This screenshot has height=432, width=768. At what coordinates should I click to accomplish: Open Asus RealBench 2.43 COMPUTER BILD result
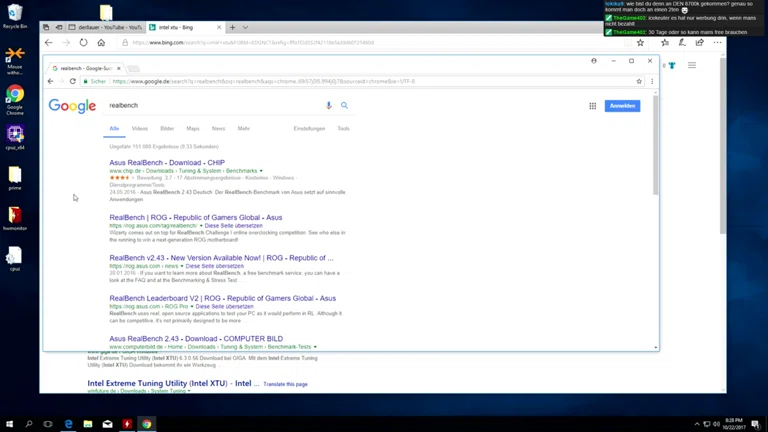pyautogui.click(x=196, y=338)
